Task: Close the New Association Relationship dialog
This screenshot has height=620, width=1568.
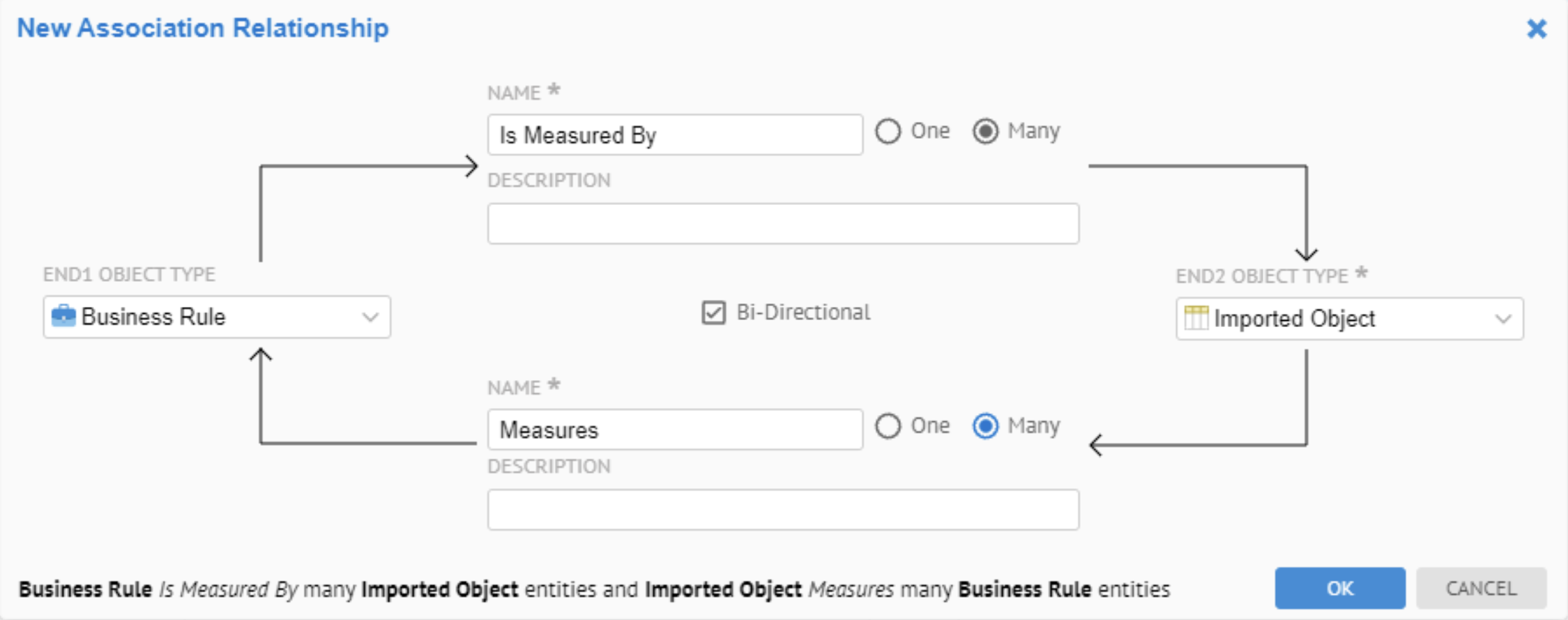Action: (x=1536, y=29)
